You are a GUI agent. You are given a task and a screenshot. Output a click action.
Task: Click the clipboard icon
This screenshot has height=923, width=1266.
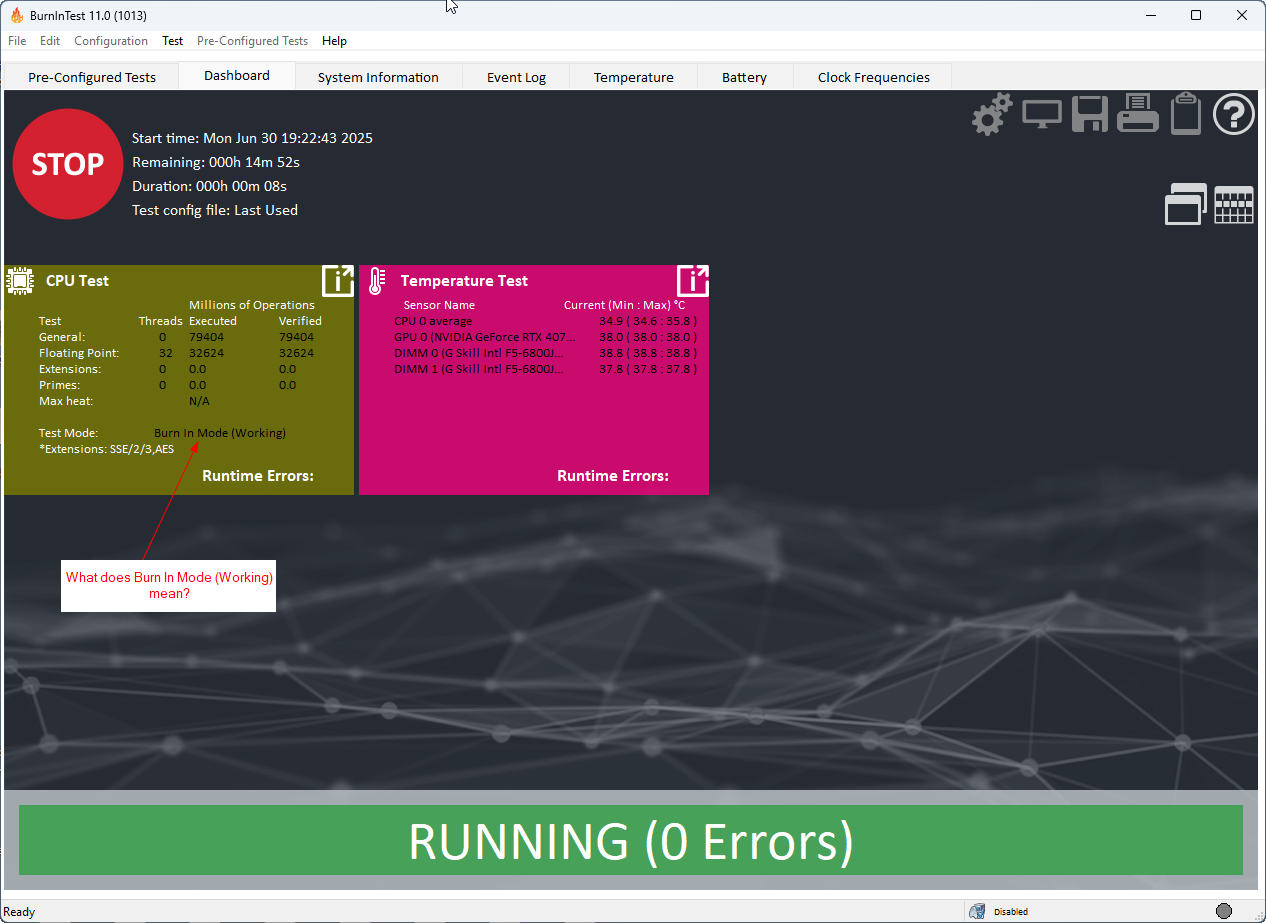(1186, 113)
